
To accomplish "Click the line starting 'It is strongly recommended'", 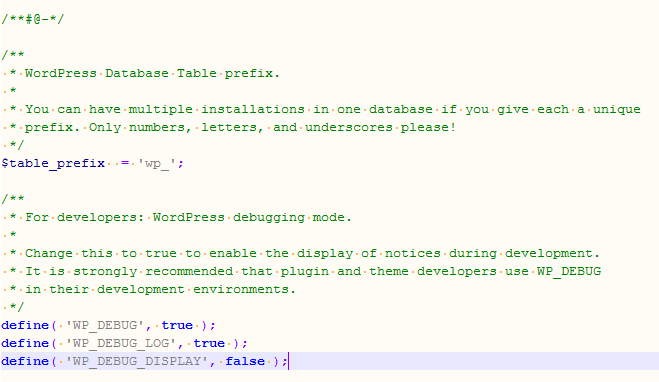I will point(313,271).
